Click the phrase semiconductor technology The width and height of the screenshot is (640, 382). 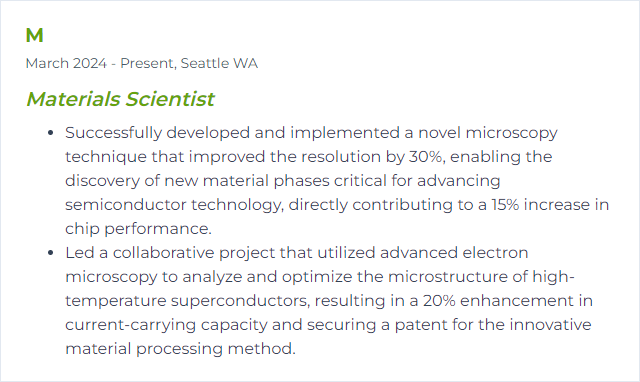(x=173, y=205)
